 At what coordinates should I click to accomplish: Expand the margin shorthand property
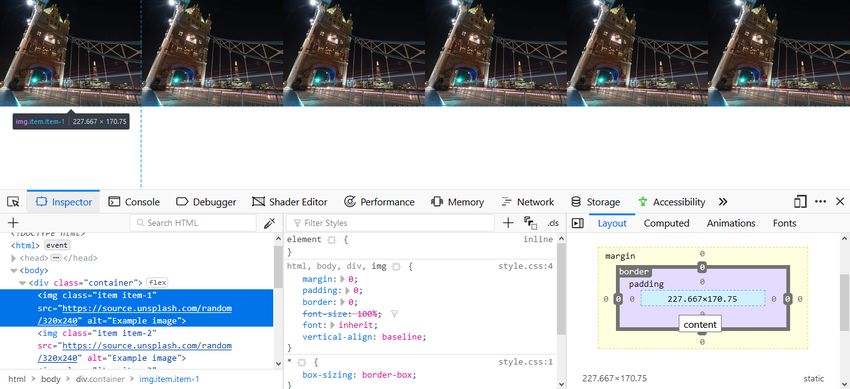[343, 279]
